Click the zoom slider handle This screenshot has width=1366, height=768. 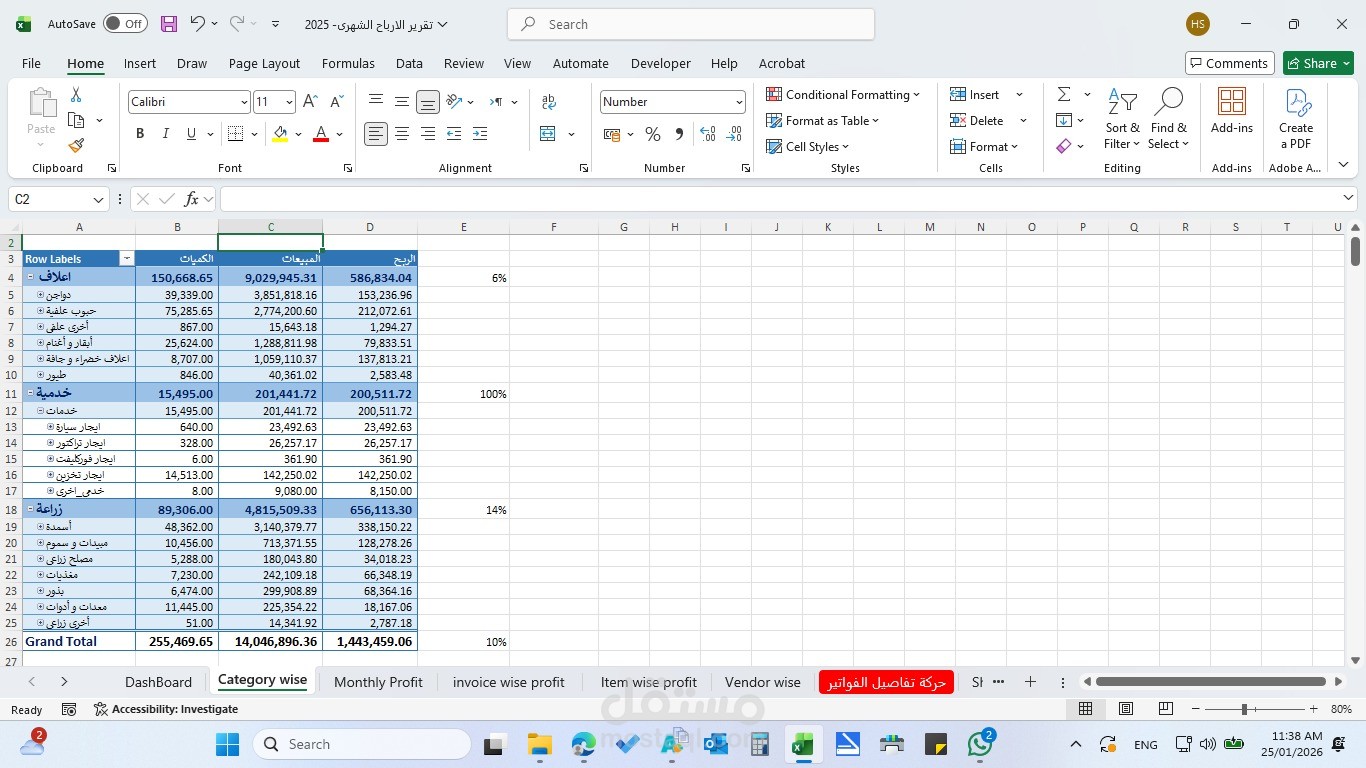(x=1244, y=709)
